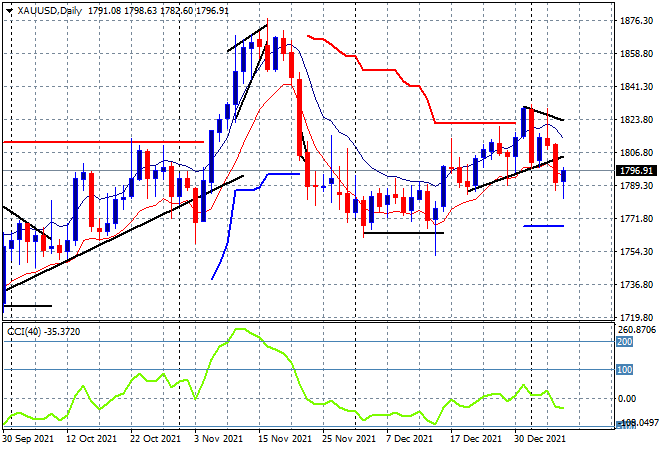The width and height of the screenshot is (660, 450).
Task: Click the 15 Nov 2021 date label
Action: 285,439
